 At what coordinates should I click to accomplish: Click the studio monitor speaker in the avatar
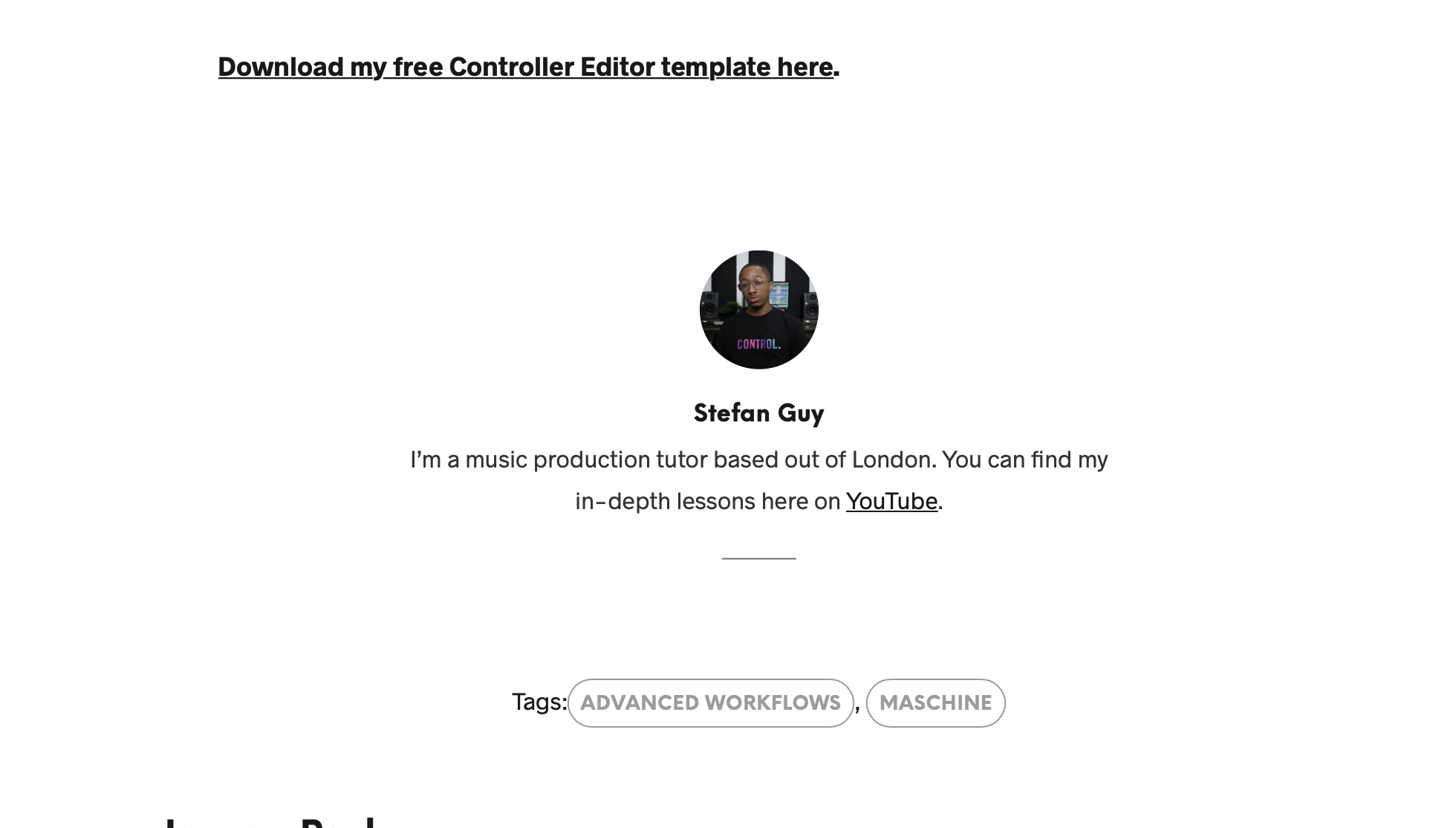[x=710, y=307]
